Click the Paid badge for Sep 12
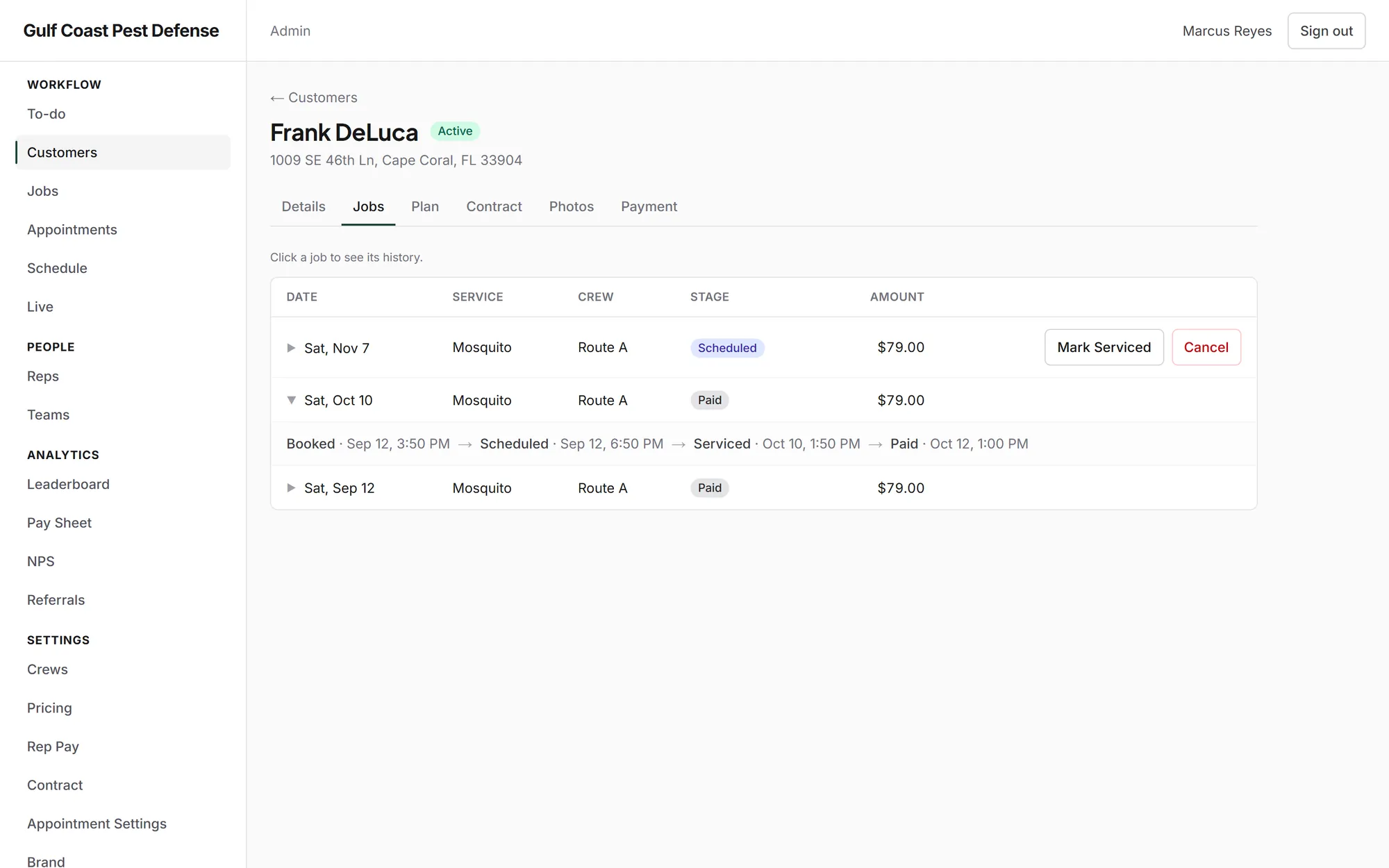This screenshot has width=1389, height=868. [709, 488]
